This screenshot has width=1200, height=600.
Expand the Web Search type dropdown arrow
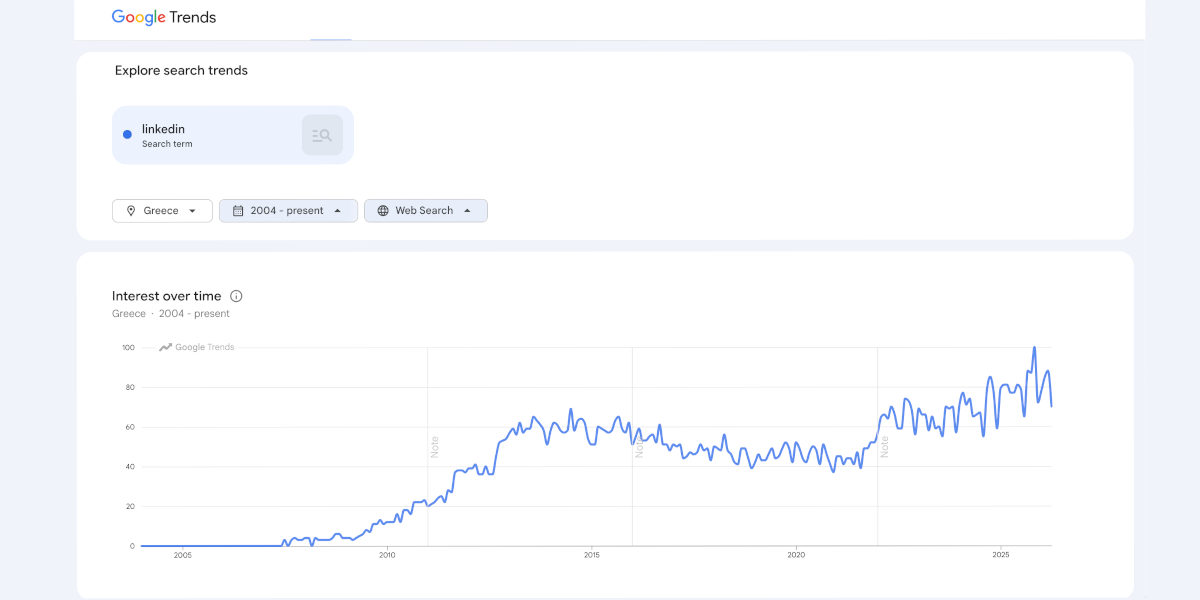(467, 211)
